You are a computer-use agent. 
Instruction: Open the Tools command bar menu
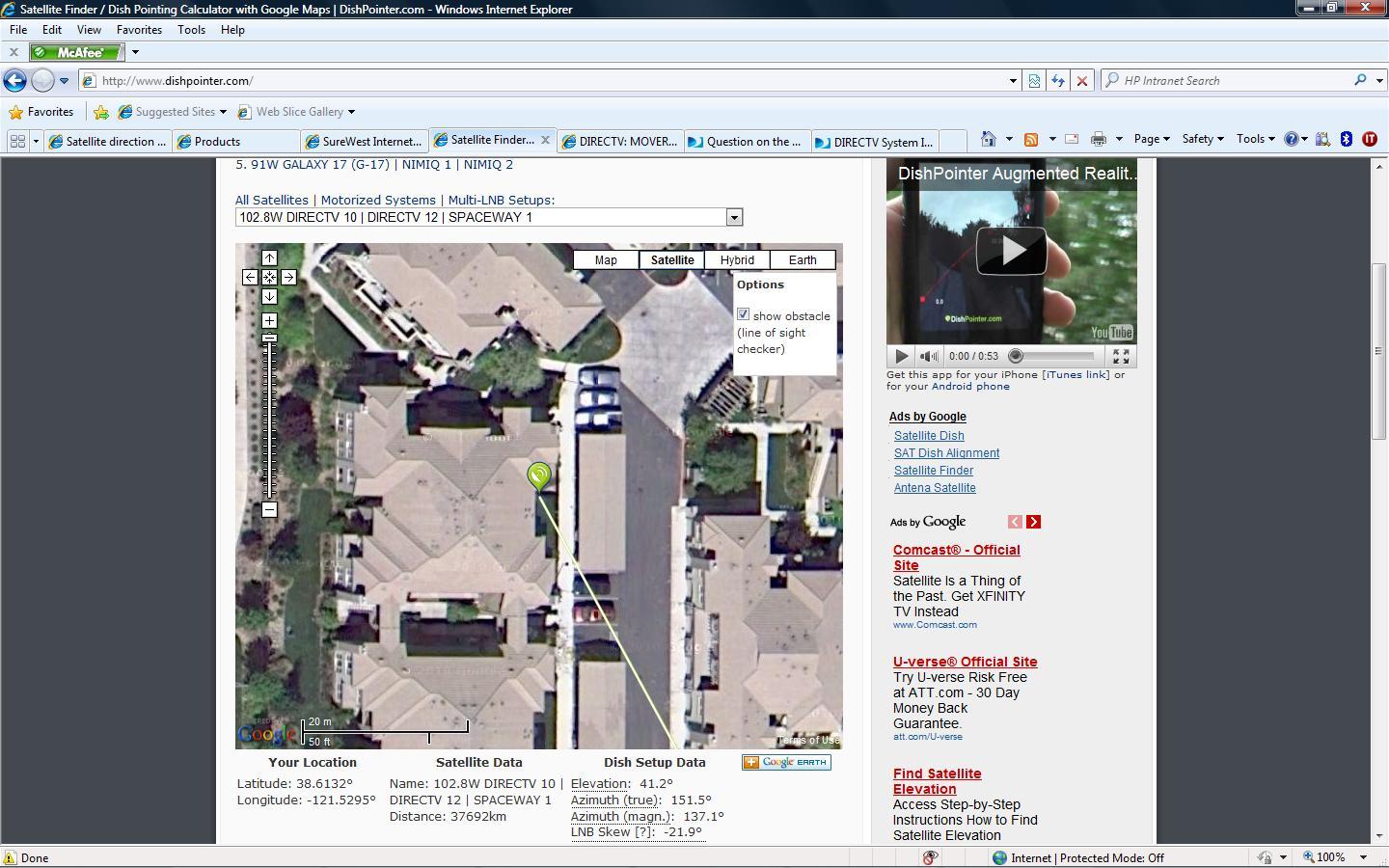1255,139
